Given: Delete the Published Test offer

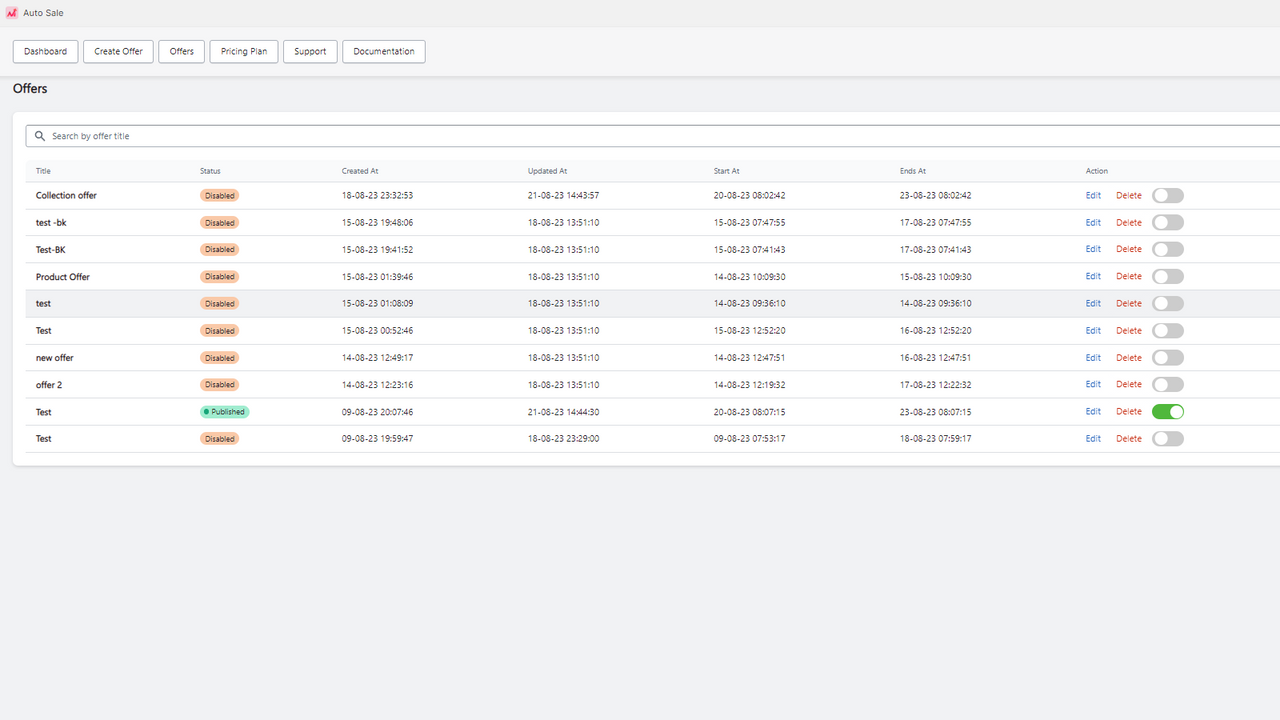Looking at the screenshot, I should [x=1129, y=411].
